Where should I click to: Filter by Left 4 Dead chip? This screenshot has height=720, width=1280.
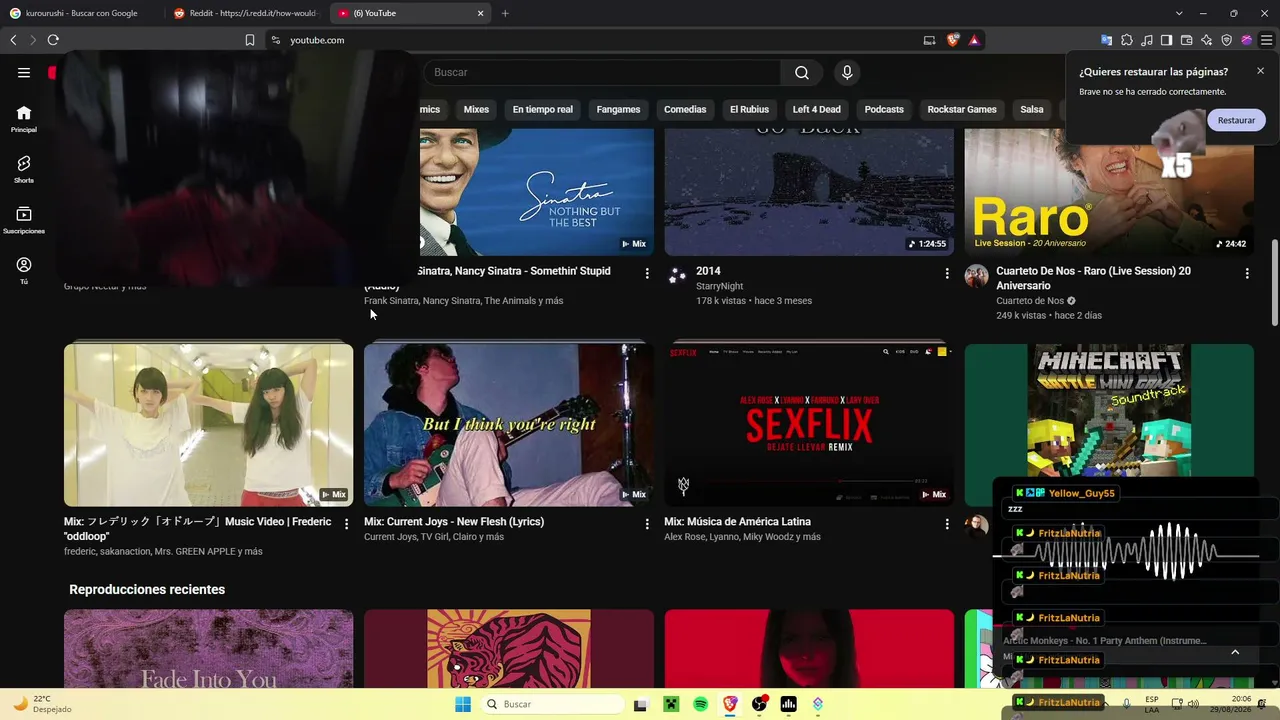pos(817,109)
